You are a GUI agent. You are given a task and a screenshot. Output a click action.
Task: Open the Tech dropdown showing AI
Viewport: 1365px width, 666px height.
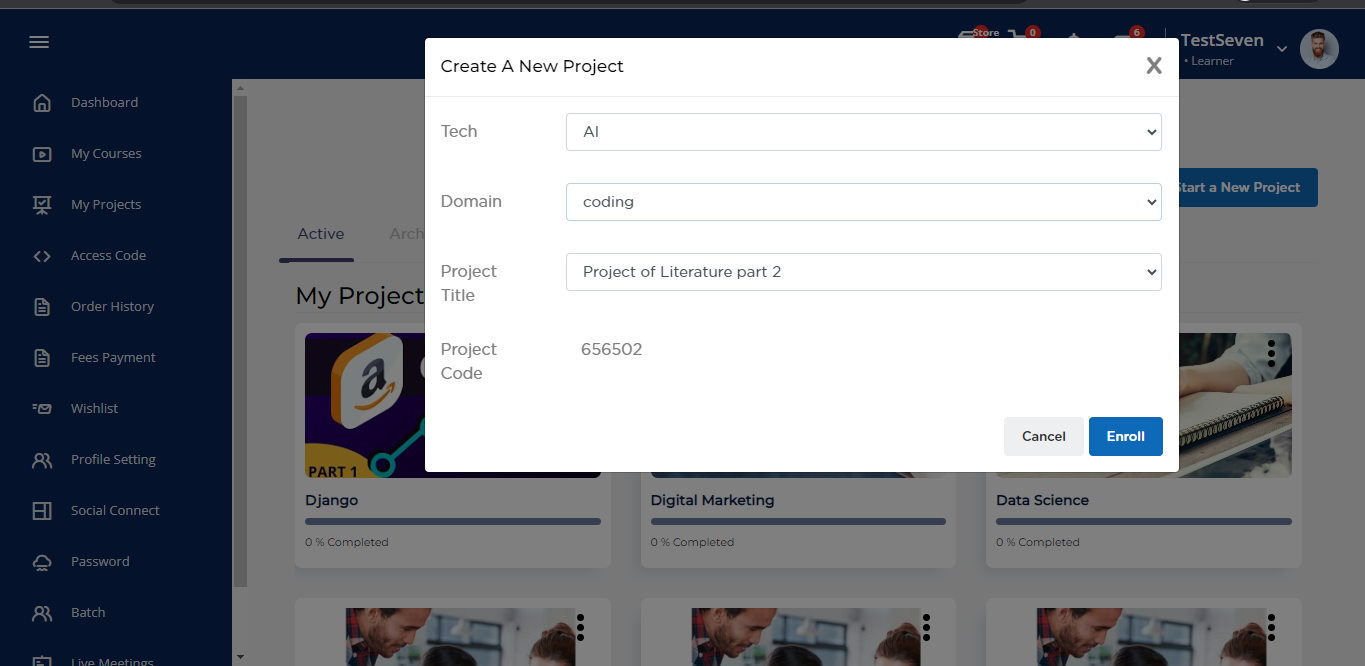863,132
